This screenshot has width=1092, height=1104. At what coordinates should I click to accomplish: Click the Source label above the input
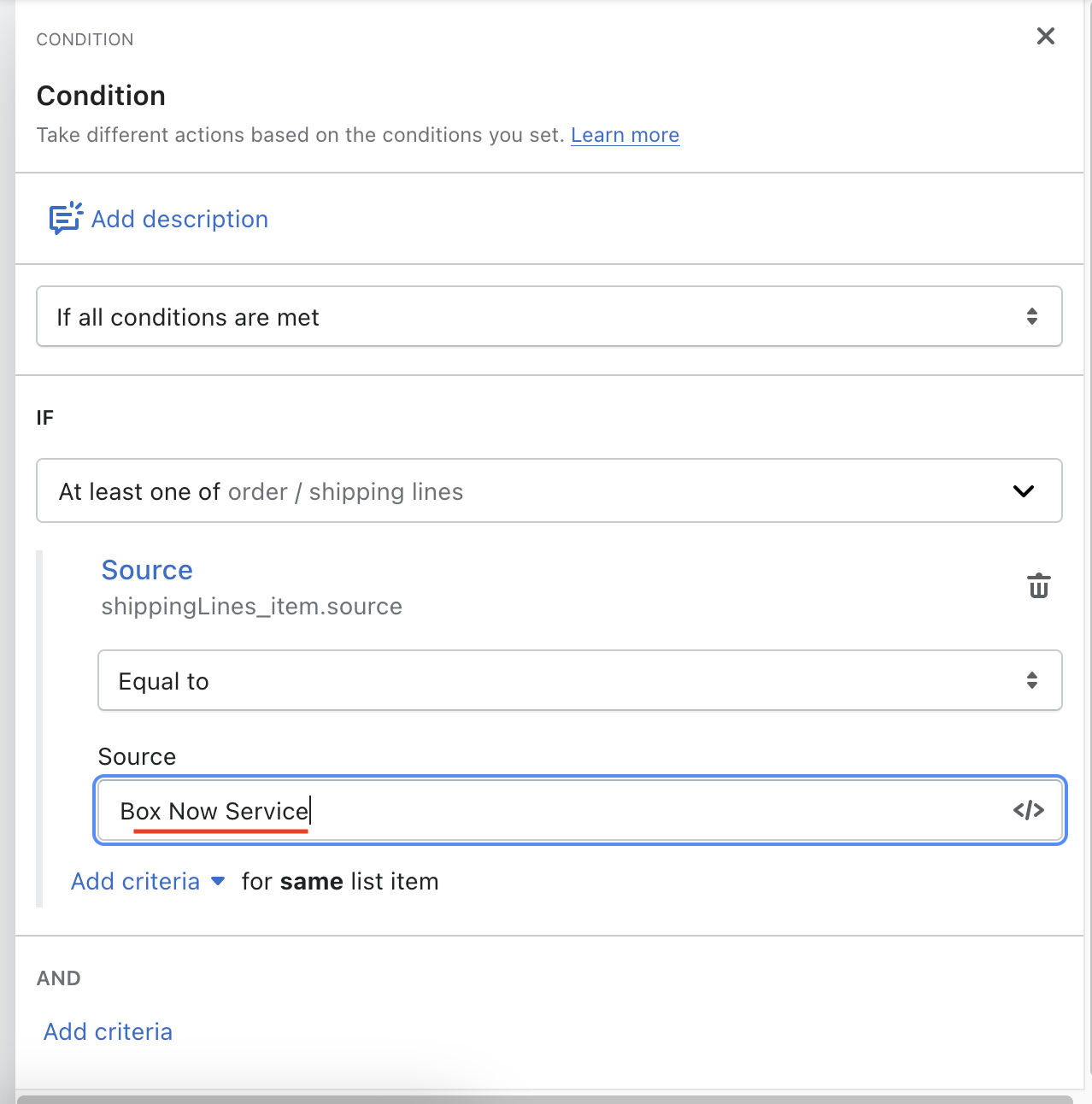point(137,757)
